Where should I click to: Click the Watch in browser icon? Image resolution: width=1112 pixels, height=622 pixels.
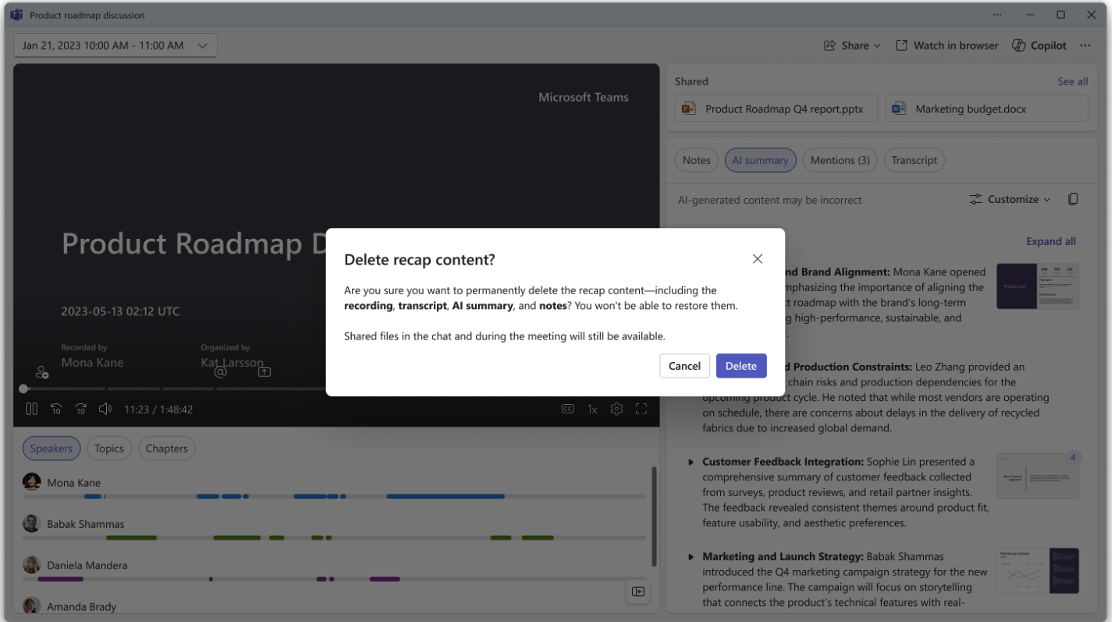point(901,45)
